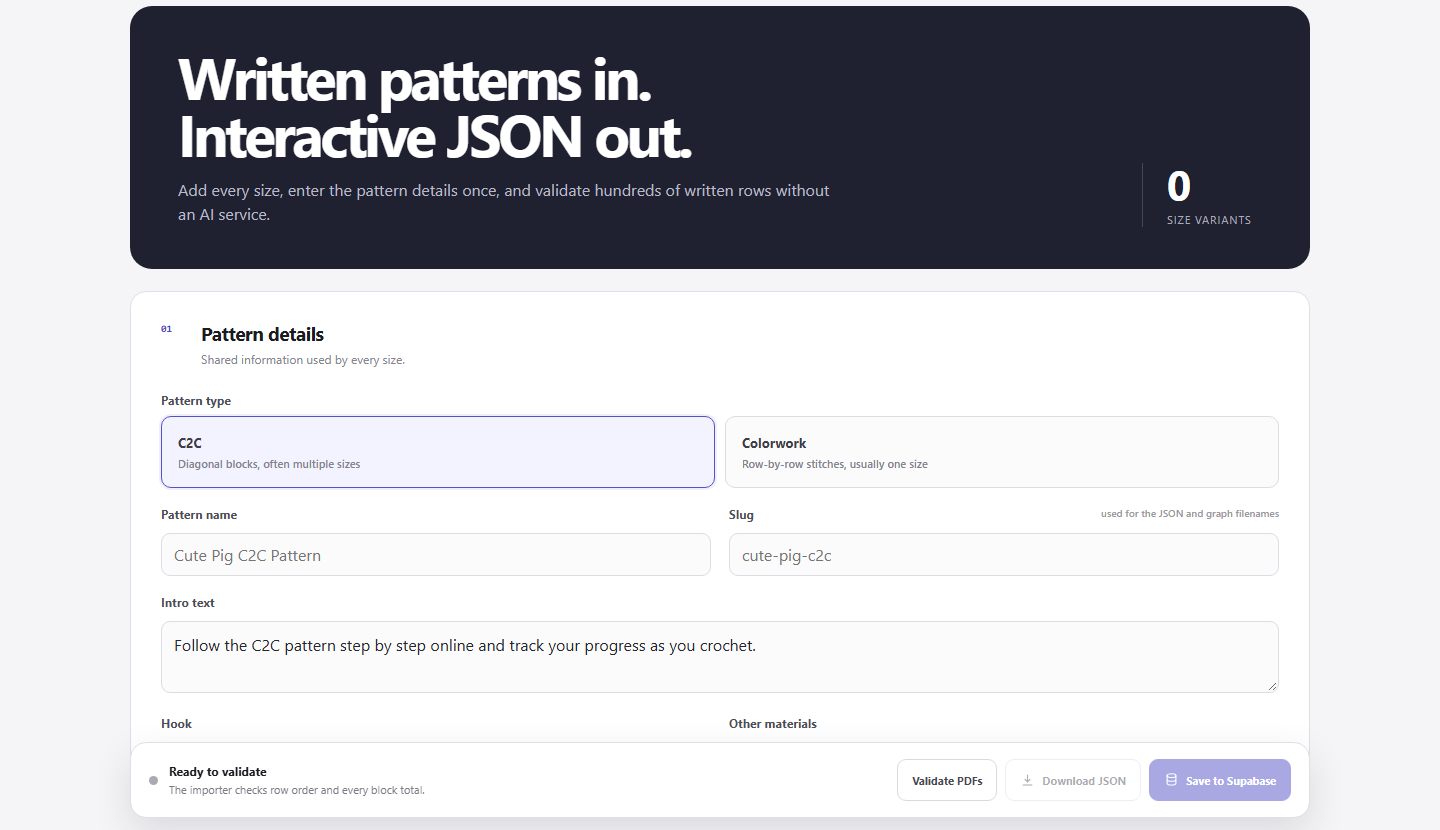Viewport: 1440px width, 830px height.
Task: Click the 'Ready to validate' status text
Action: (218, 772)
